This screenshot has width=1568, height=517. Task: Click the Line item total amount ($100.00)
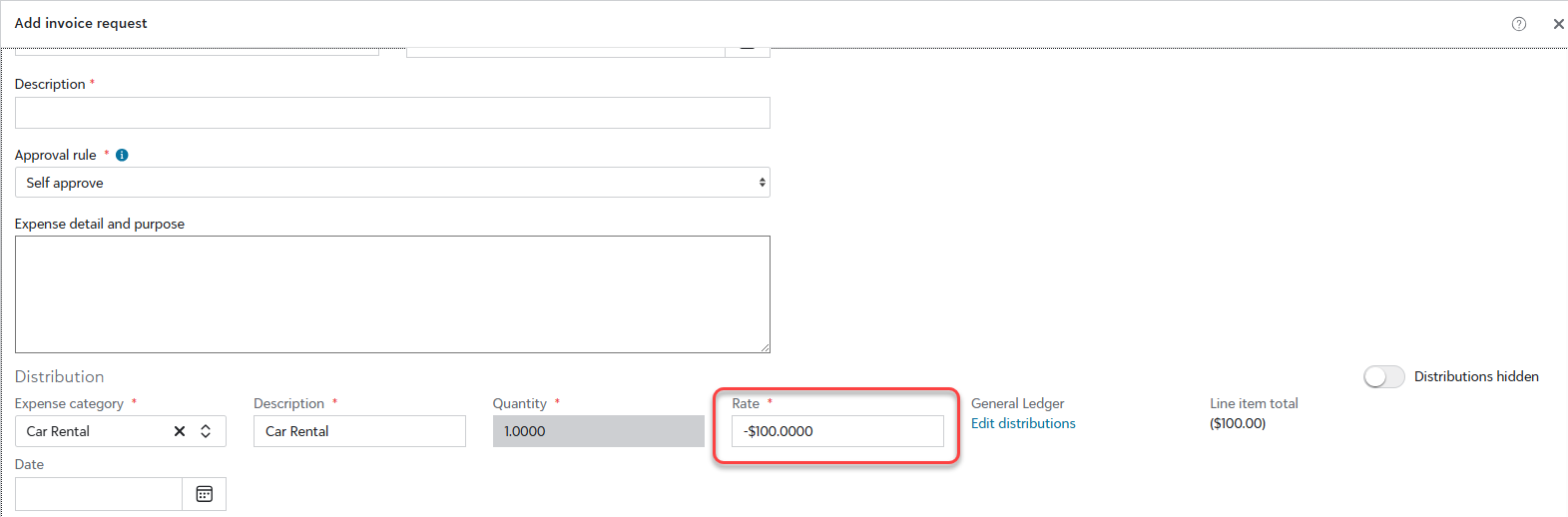coord(1238,423)
